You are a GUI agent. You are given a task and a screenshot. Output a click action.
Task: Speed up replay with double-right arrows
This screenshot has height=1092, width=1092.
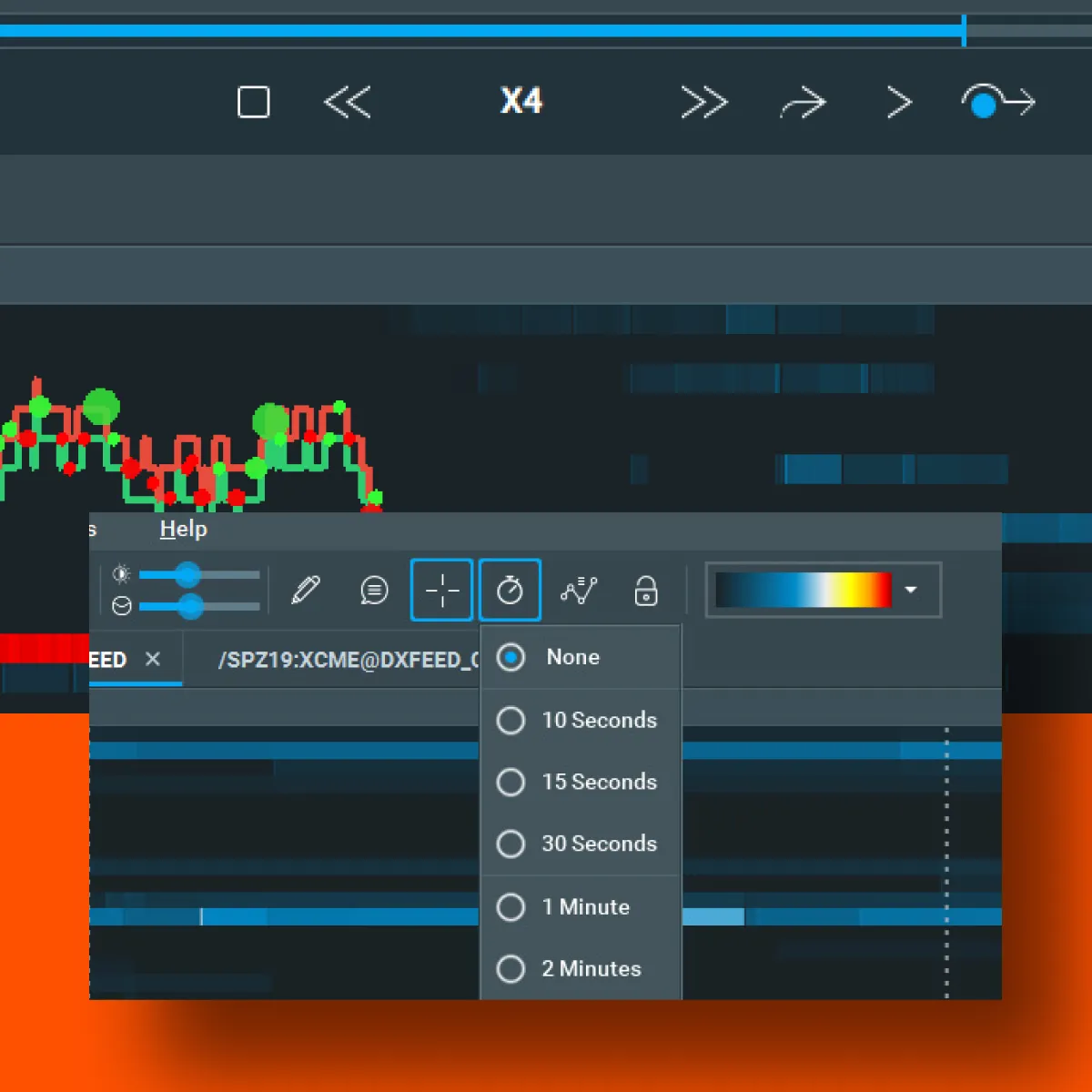[x=704, y=103]
